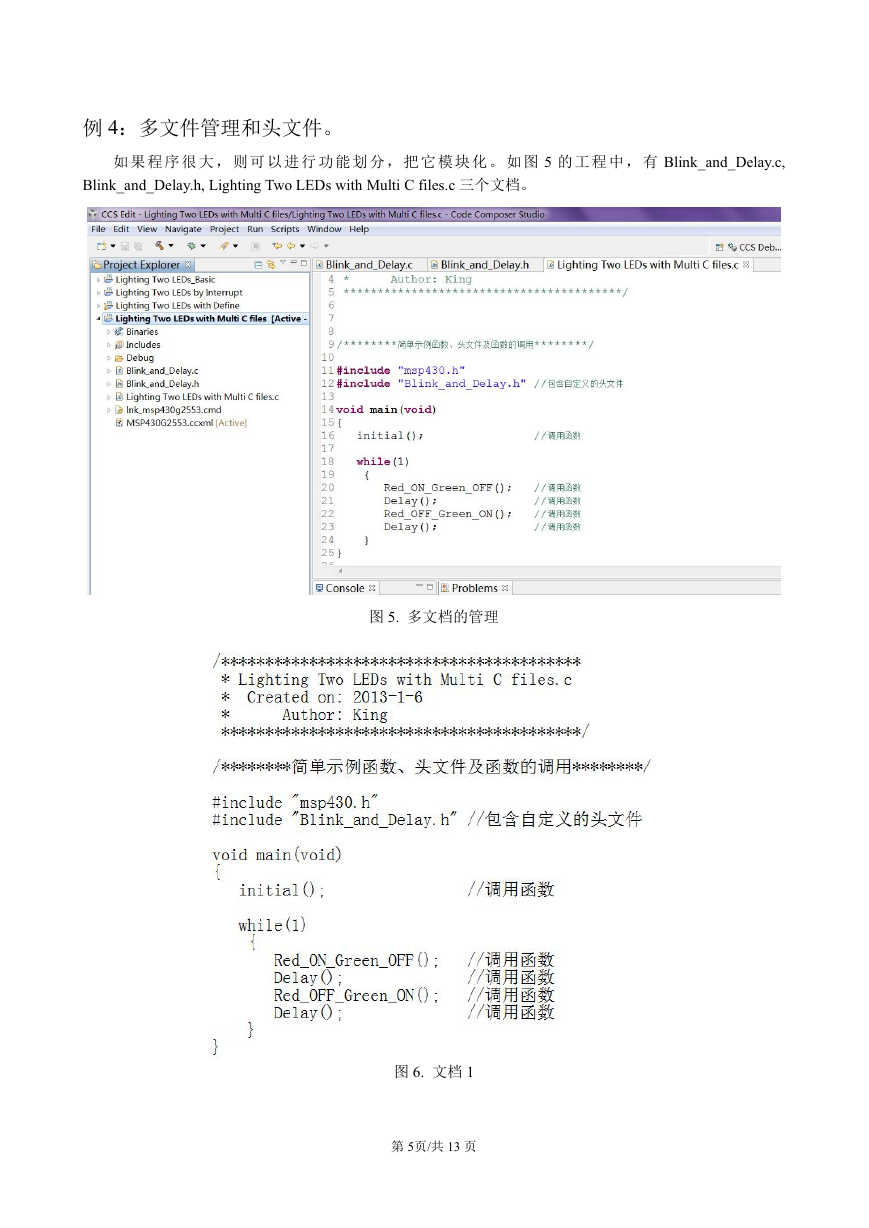869x1228 pixels.
Task: Click the Open Perspective icon
Action: (720, 247)
